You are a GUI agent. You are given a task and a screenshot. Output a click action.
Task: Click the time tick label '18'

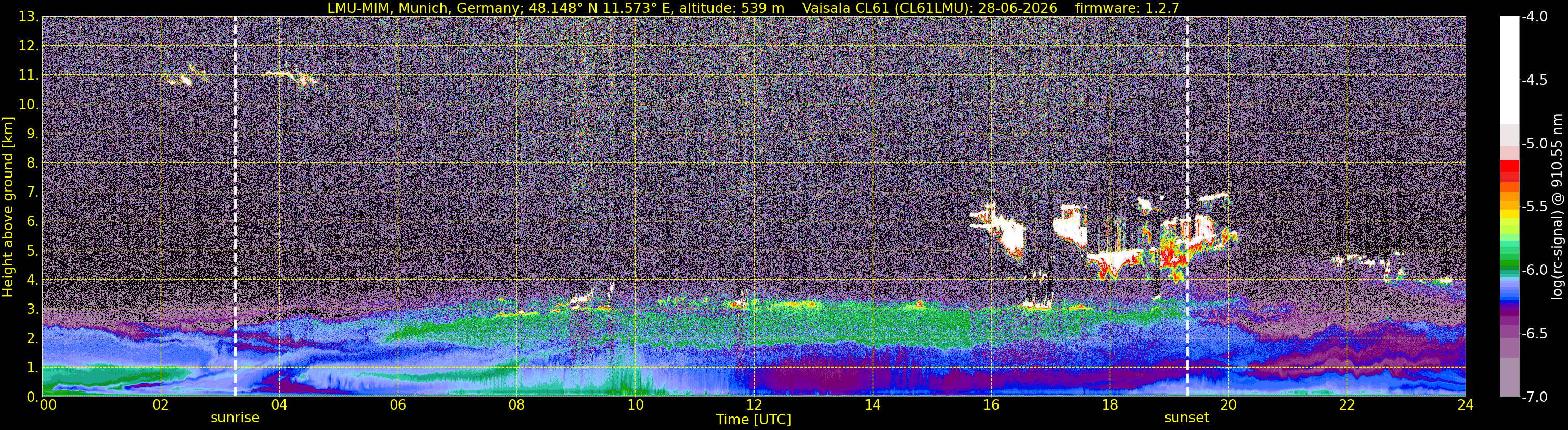click(1110, 405)
